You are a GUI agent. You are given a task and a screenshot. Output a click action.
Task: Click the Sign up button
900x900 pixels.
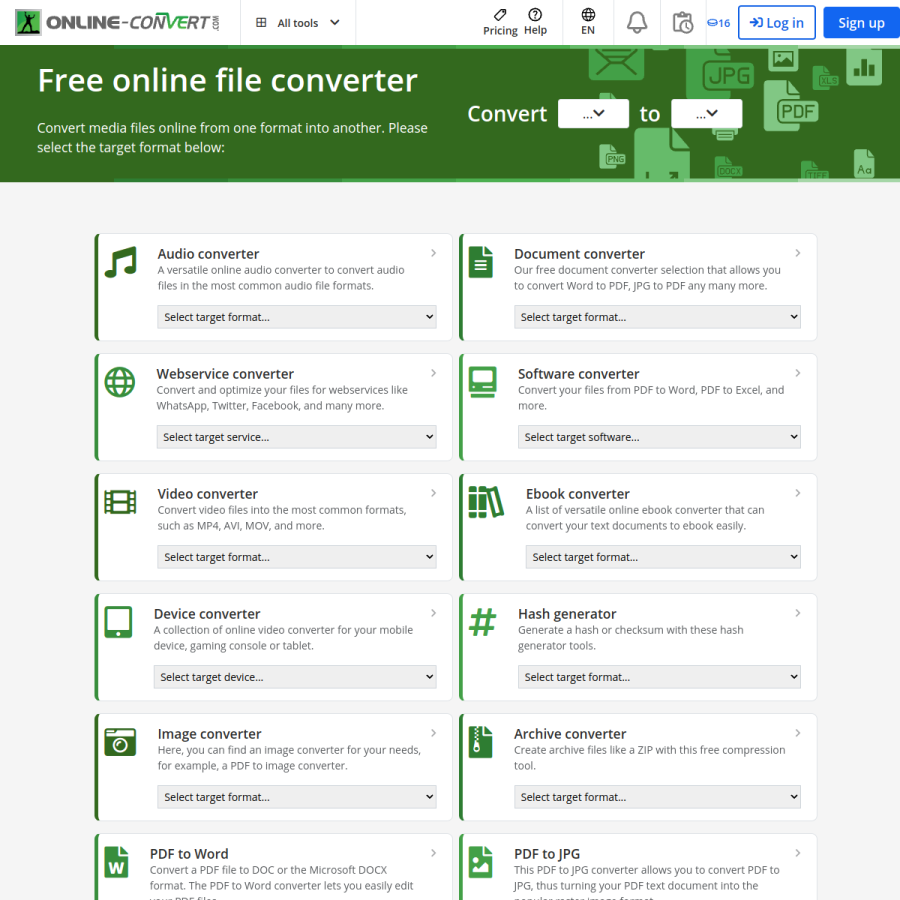point(861,23)
